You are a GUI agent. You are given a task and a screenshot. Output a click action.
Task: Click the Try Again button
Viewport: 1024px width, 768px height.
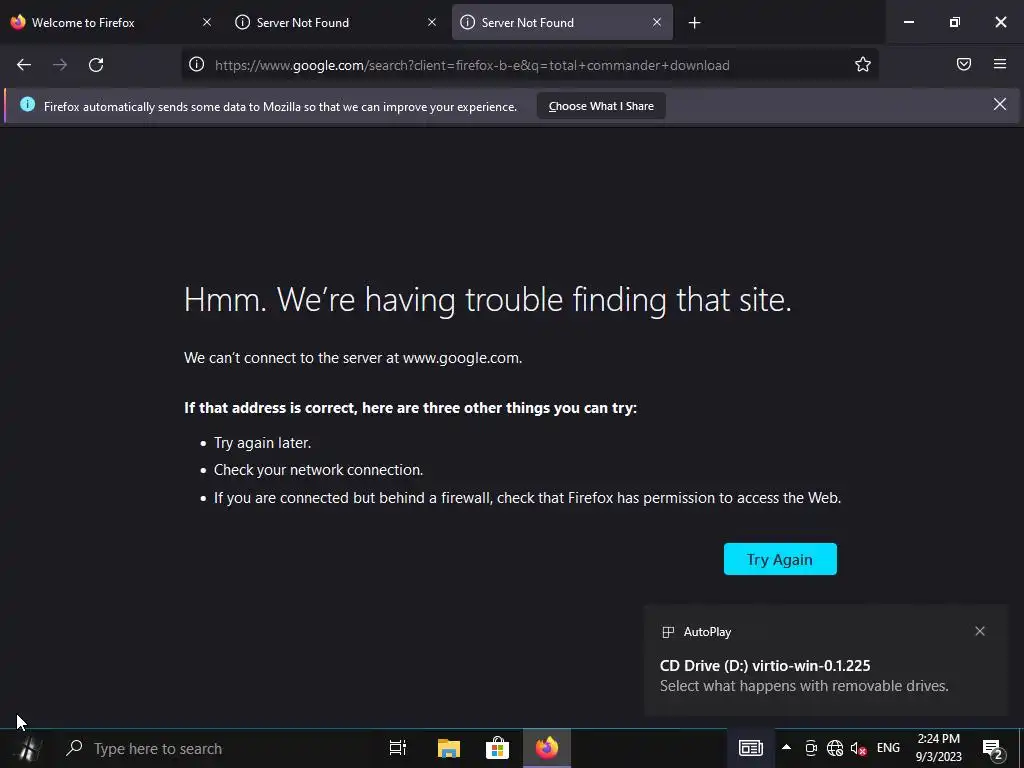(780, 559)
